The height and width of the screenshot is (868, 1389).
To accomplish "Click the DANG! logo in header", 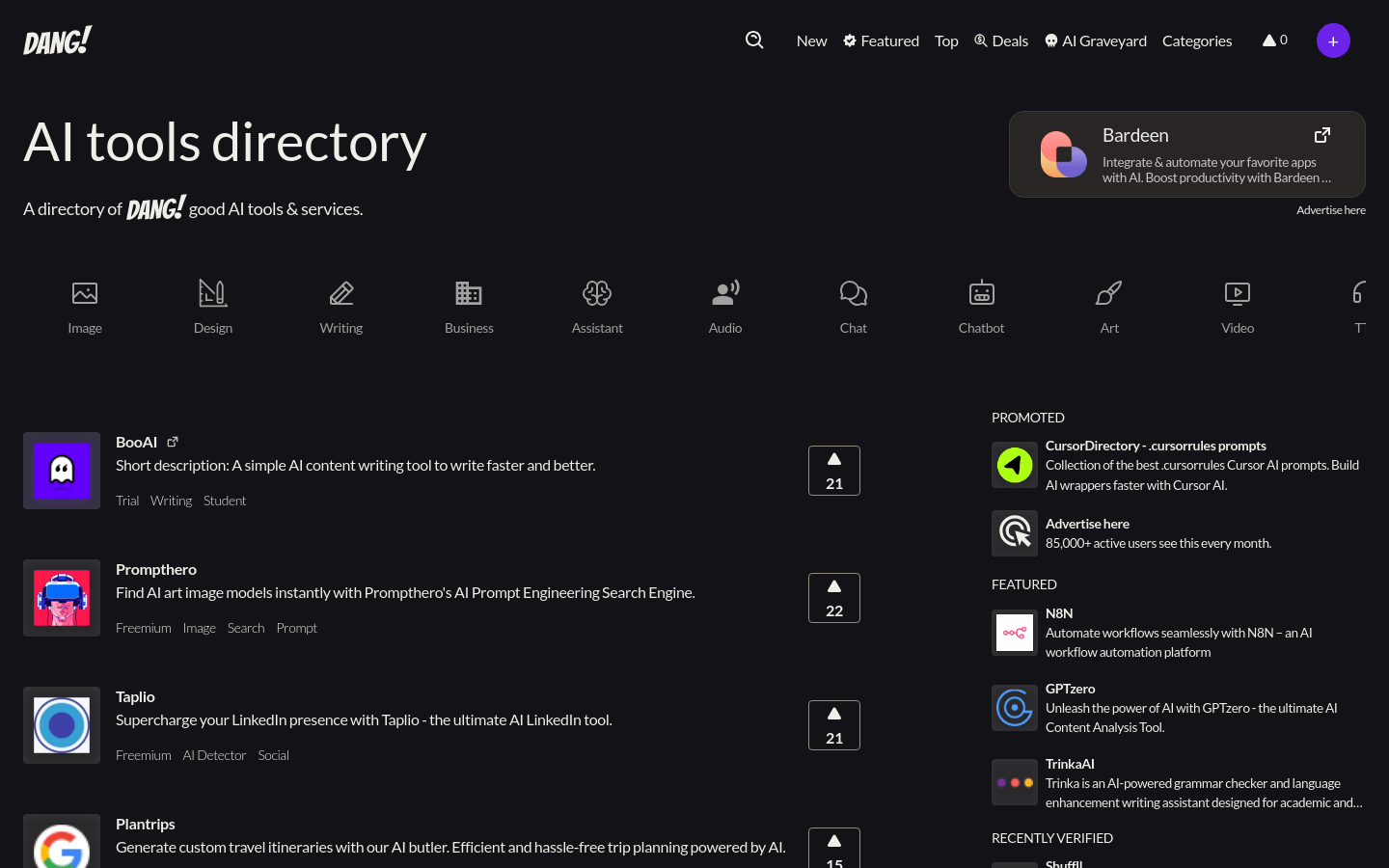I will coord(58,41).
